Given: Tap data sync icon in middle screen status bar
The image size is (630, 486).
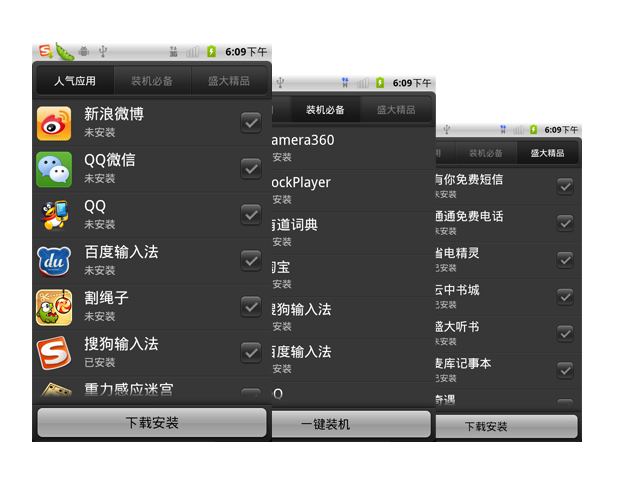Looking at the screenshot, I should click(345, 82).
